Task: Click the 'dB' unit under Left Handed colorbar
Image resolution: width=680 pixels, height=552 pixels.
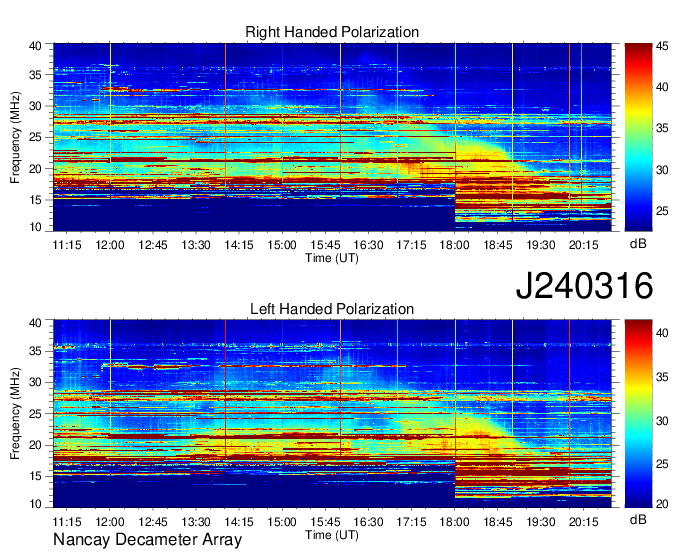Action: coord(638,520)
